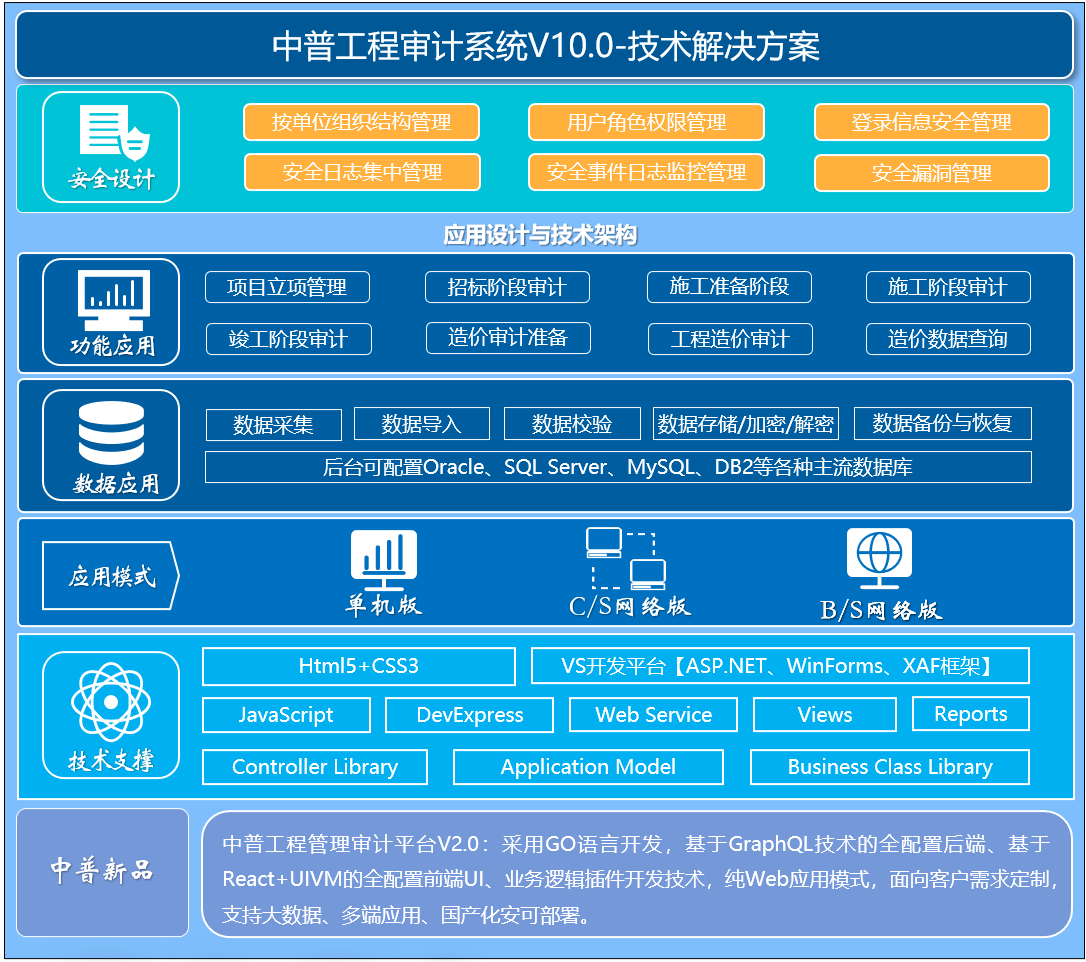Select Html5+CSS3 box
This screenshot has height=962, width=1086.
(x=359, y=666)
